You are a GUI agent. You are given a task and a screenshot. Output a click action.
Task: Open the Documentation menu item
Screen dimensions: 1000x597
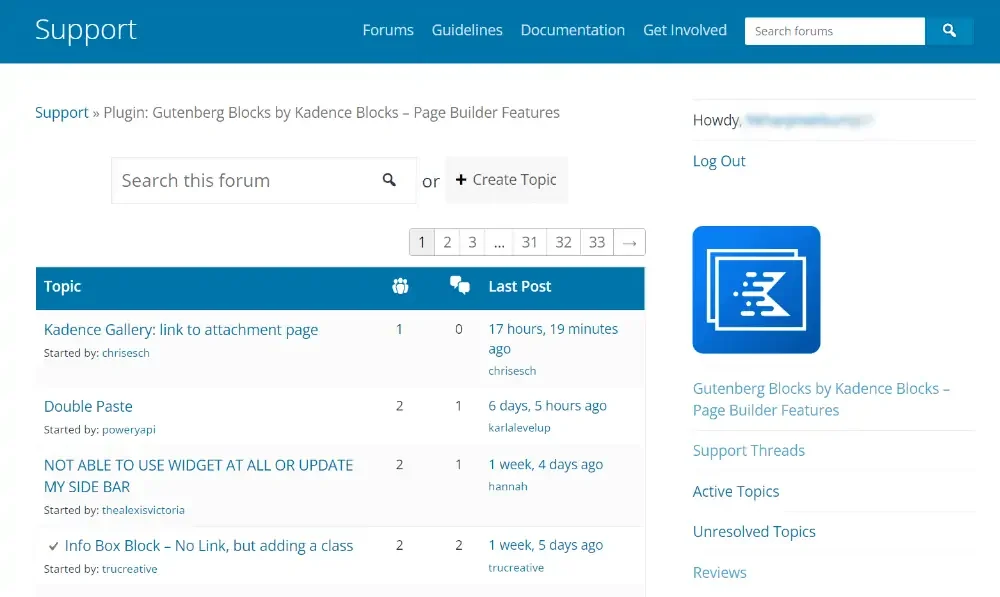point(572,30)
